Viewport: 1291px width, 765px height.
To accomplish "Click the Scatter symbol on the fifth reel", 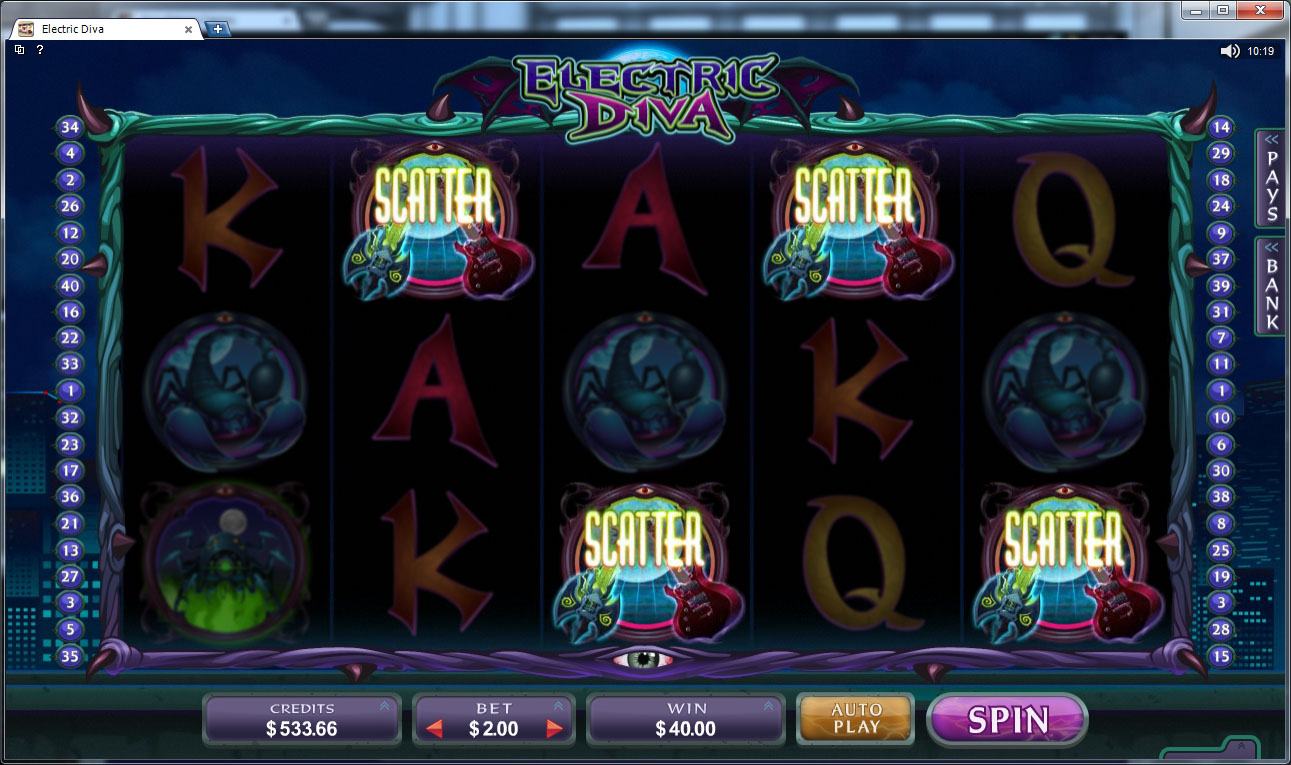I will 1063,563.
